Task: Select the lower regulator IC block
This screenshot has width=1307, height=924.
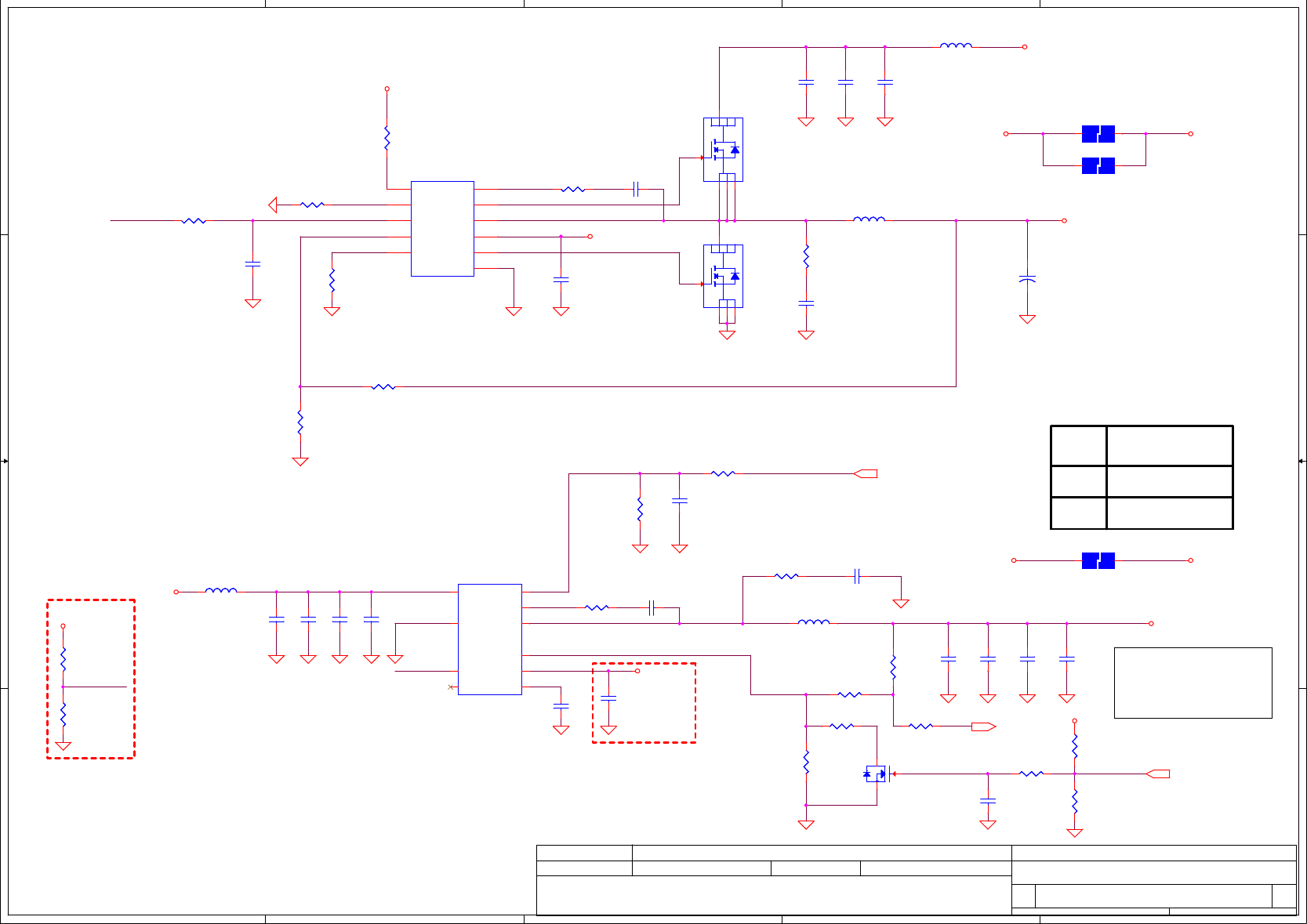Action: pyautogui.click(x=490, y=640)
